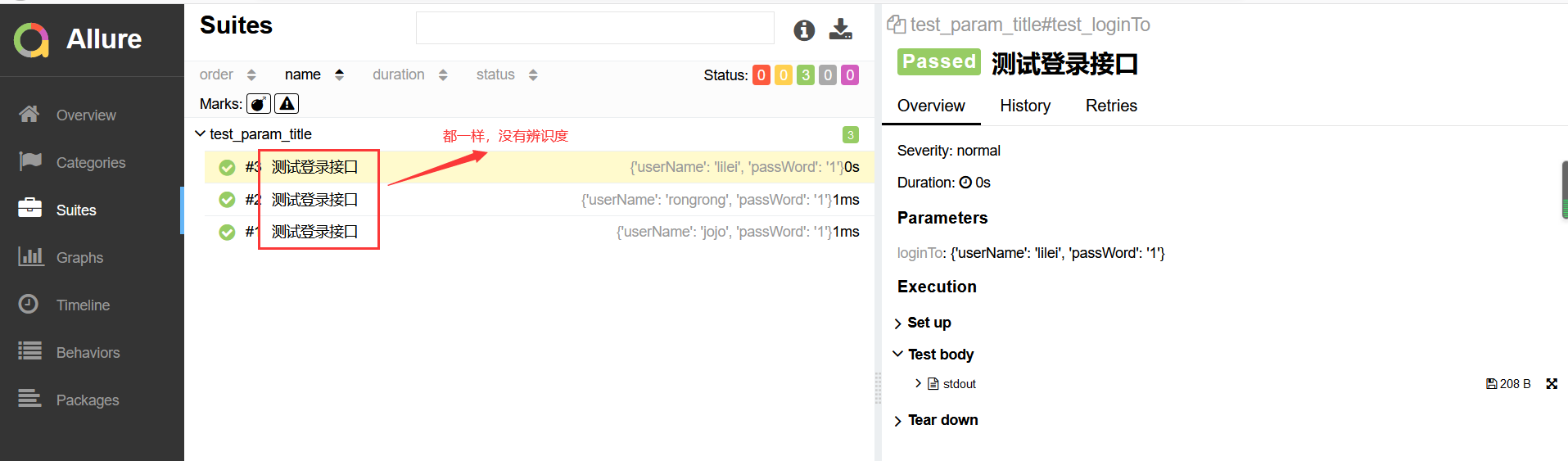Click the copy icon beside test_param_title#test_loginTo
Image resolution: width=1568 pixels, height=461 pixels.
pyautogui.click(x=896, y=25)
